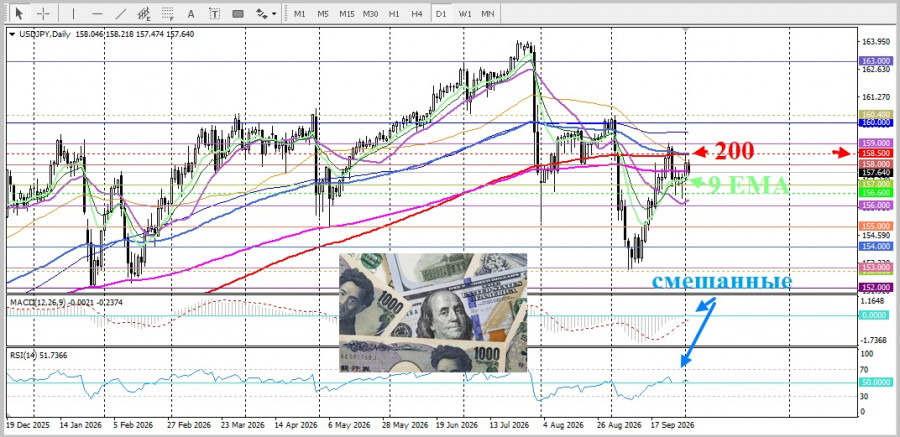
Task: Click the 26 Aug 2026 date label
Action: pos(619,426)
